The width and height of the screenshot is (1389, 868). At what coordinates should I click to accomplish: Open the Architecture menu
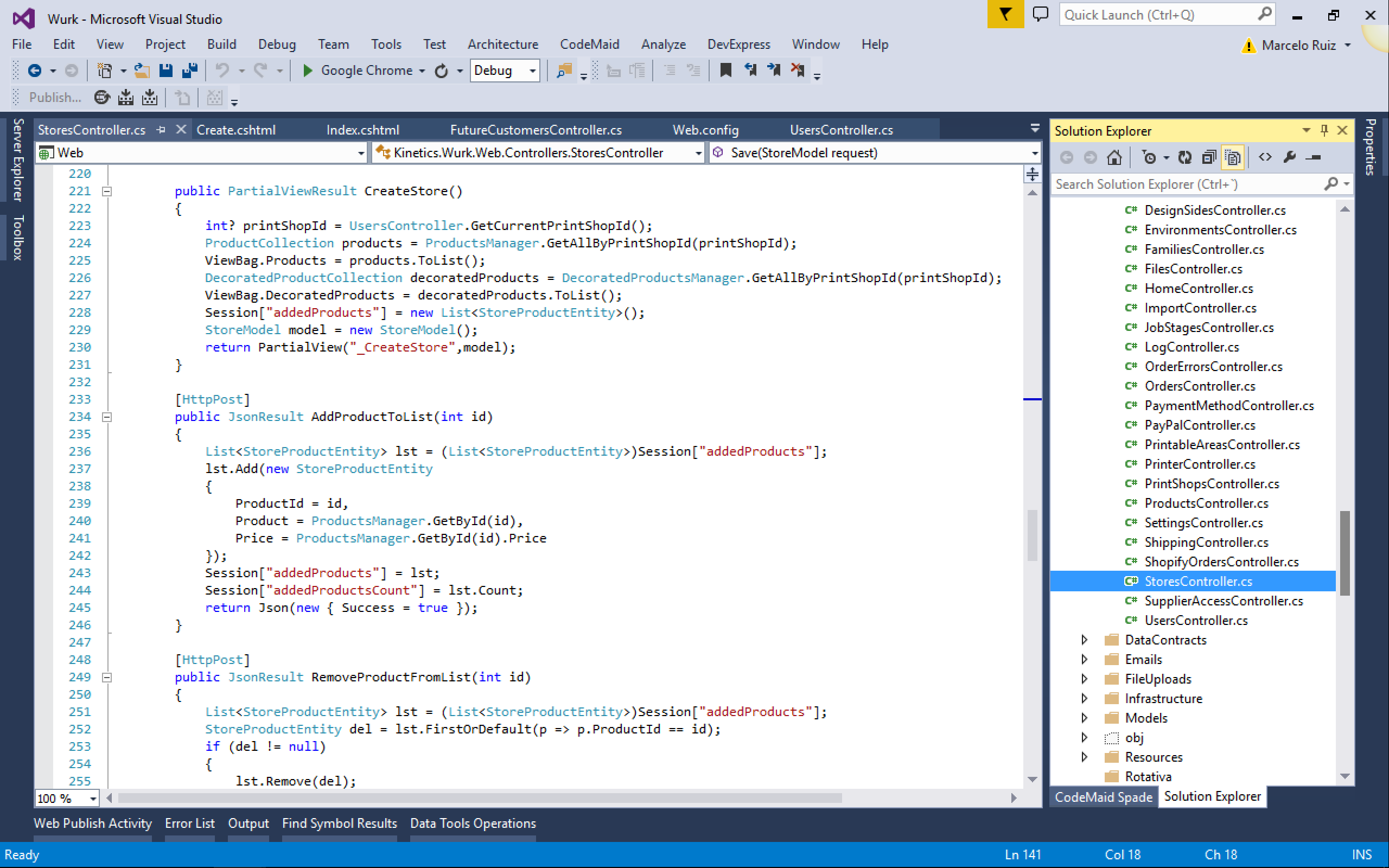502,44
